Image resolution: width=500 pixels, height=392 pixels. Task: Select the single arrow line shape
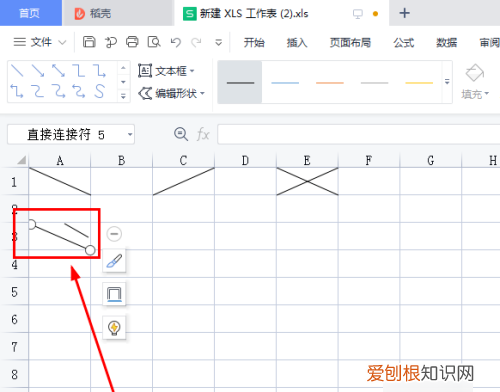point(38,71)
